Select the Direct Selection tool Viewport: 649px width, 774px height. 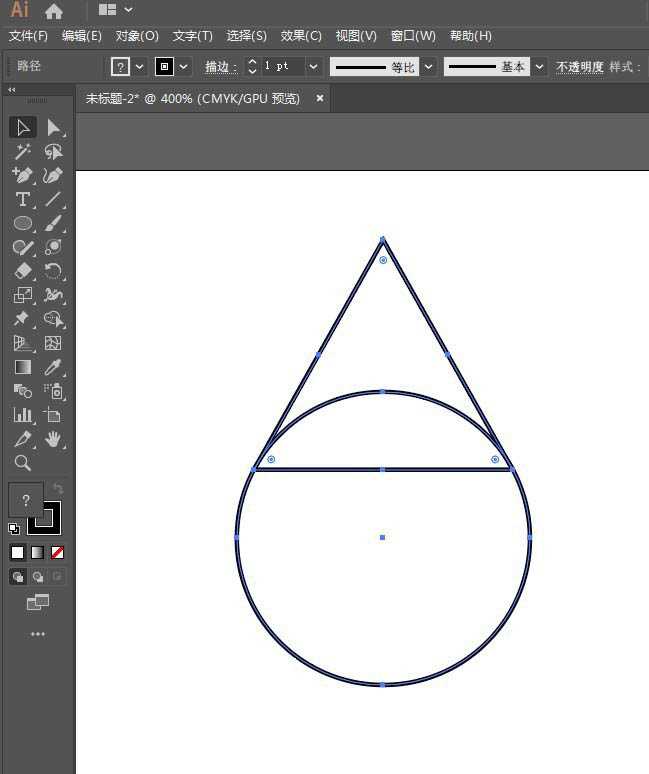click(53, 127)
